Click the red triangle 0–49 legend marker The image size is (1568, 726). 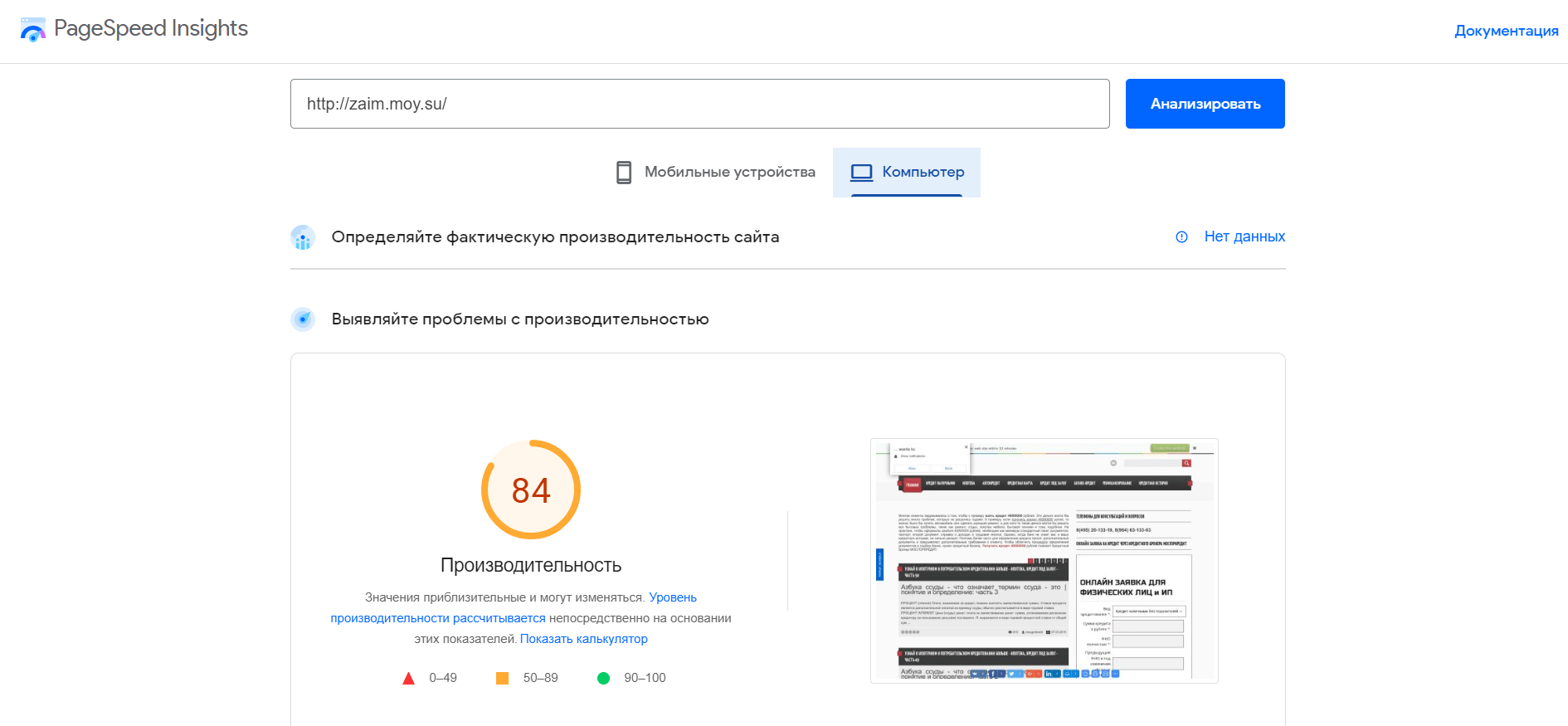(408, 679)
